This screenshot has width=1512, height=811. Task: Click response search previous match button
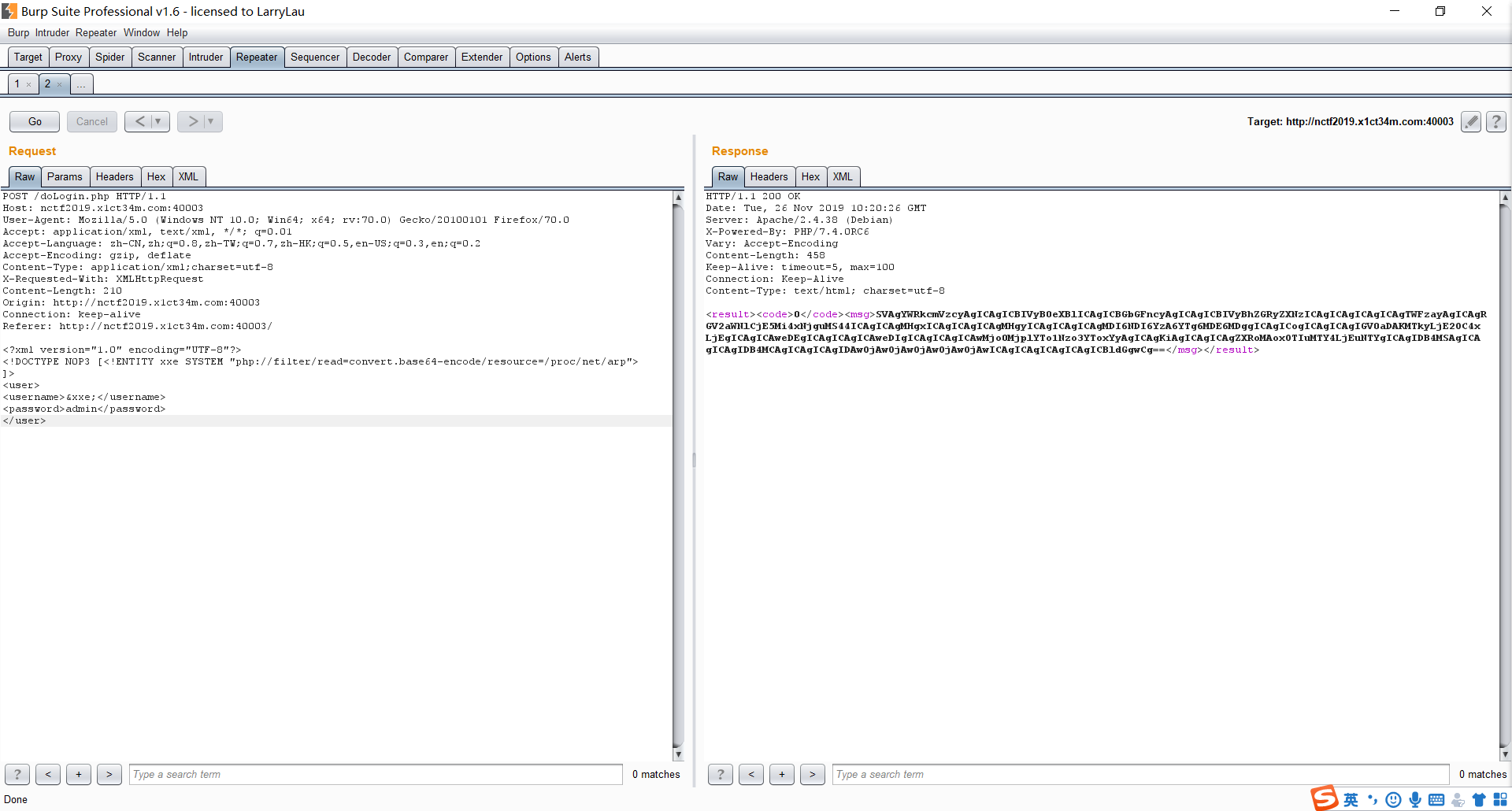coord(751,774)
